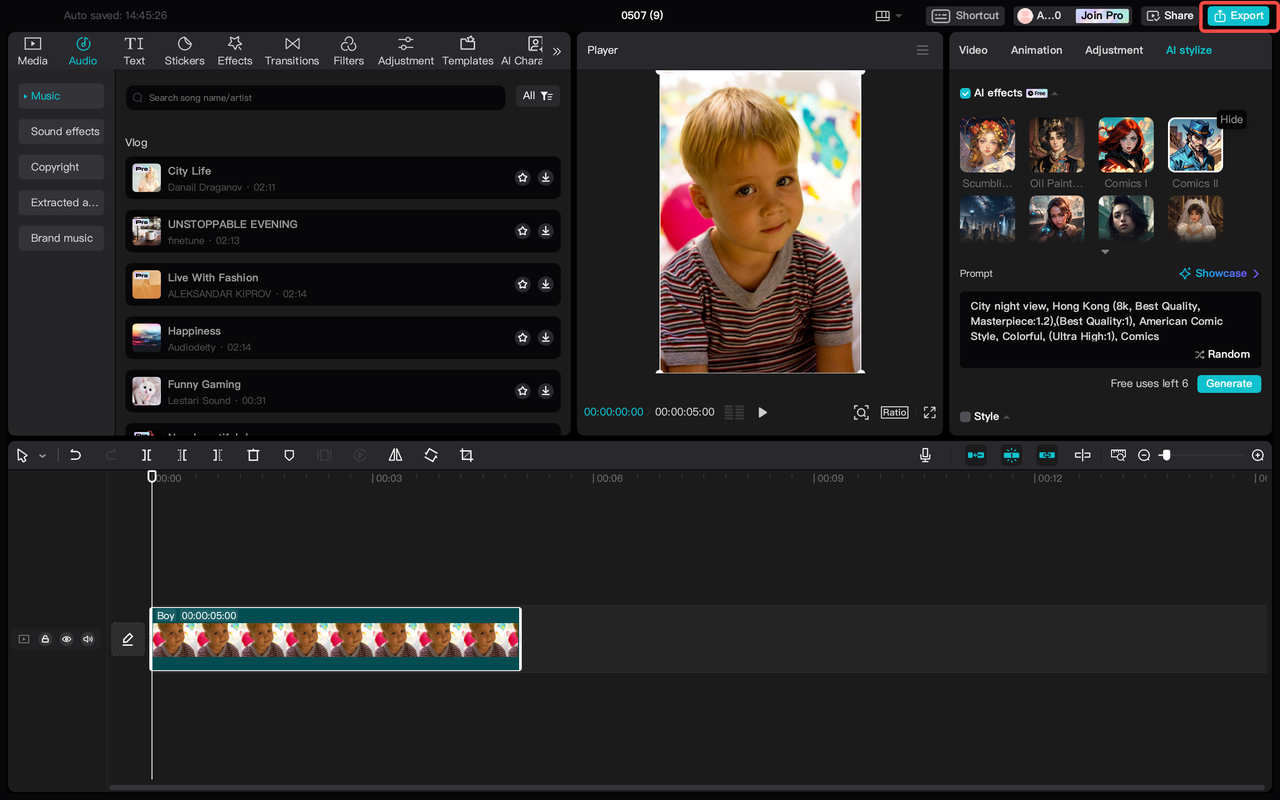Click the Record voiceover microphone icon
The image size is (1280, 800).
point(925,455)
